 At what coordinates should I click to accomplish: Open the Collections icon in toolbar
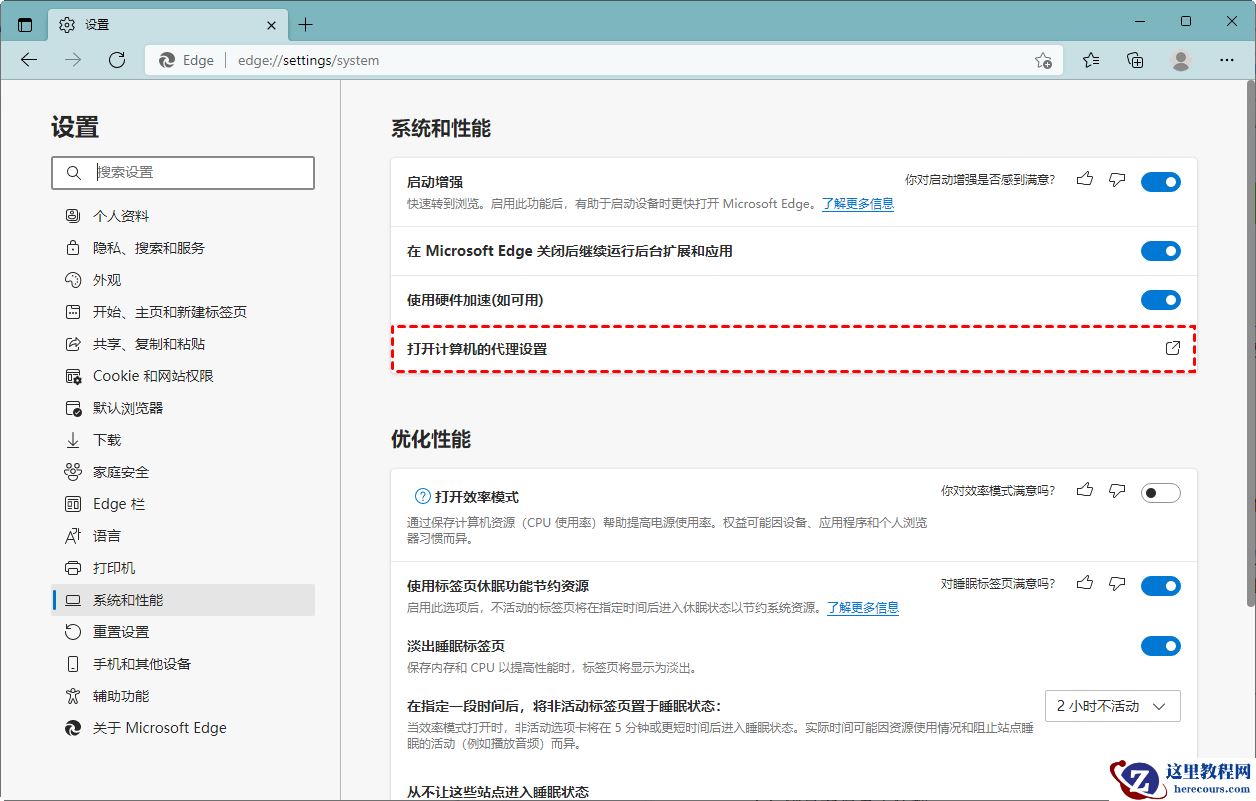tap(1135, 60)
